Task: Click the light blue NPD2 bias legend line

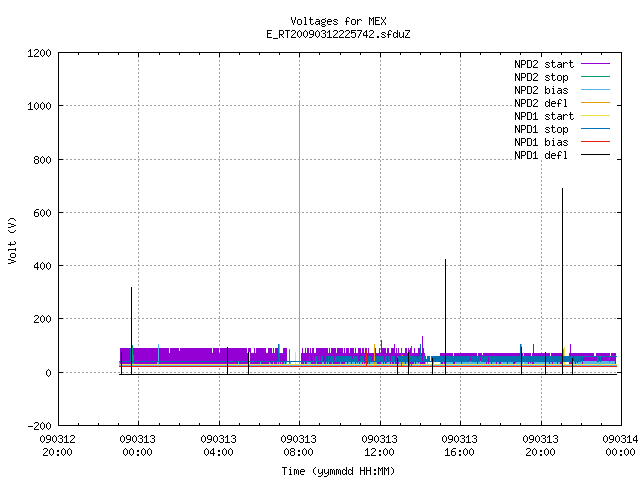Action: [x=596, y=89]
